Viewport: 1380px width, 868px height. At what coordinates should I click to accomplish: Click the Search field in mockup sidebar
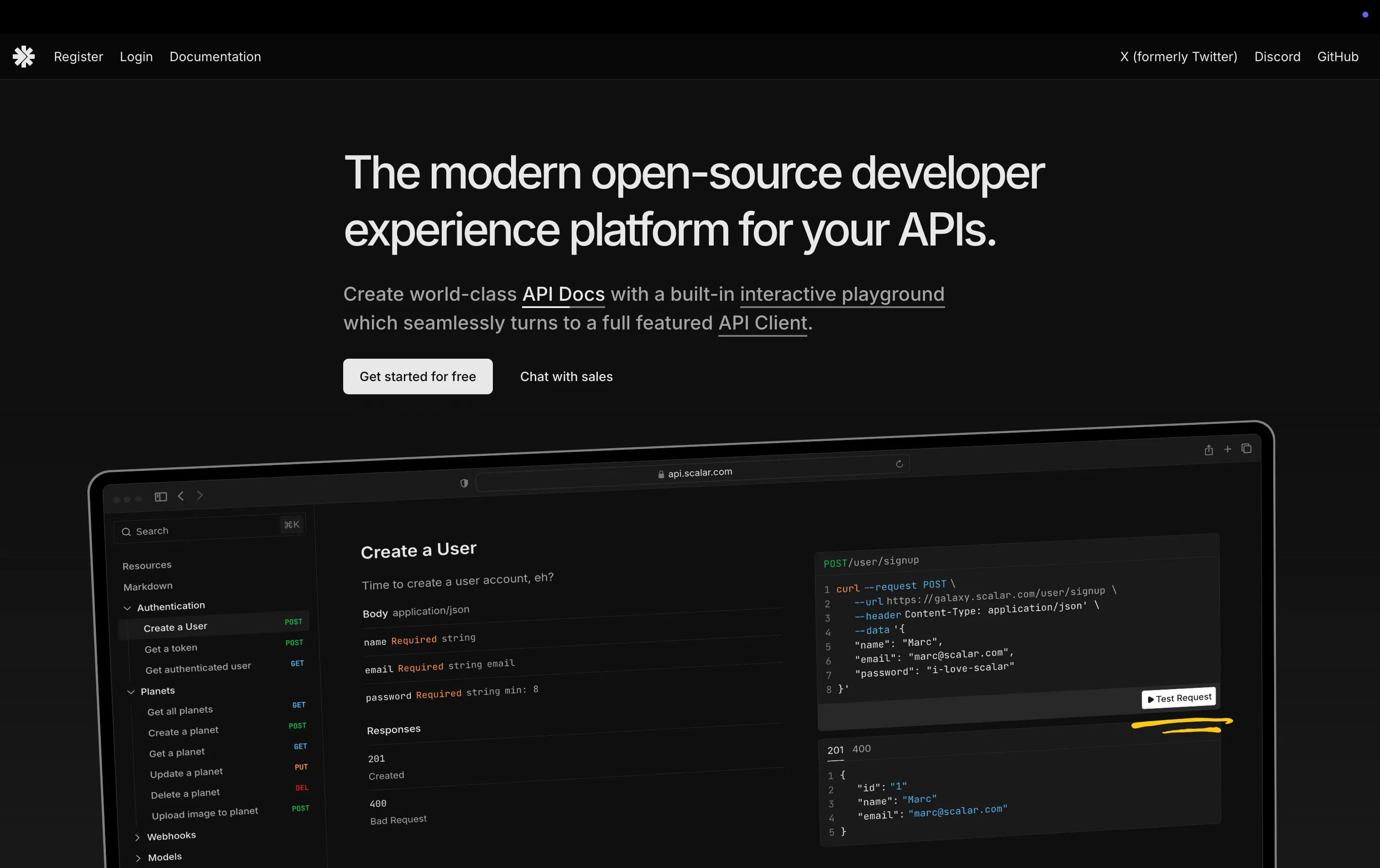pos(210,529)
